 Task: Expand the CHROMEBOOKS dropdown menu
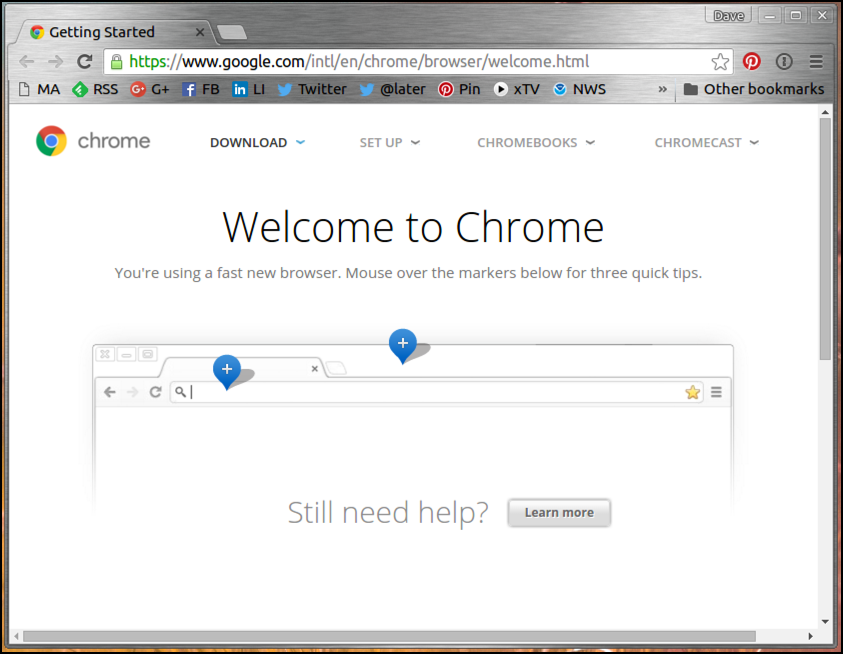tap(536, 143)
